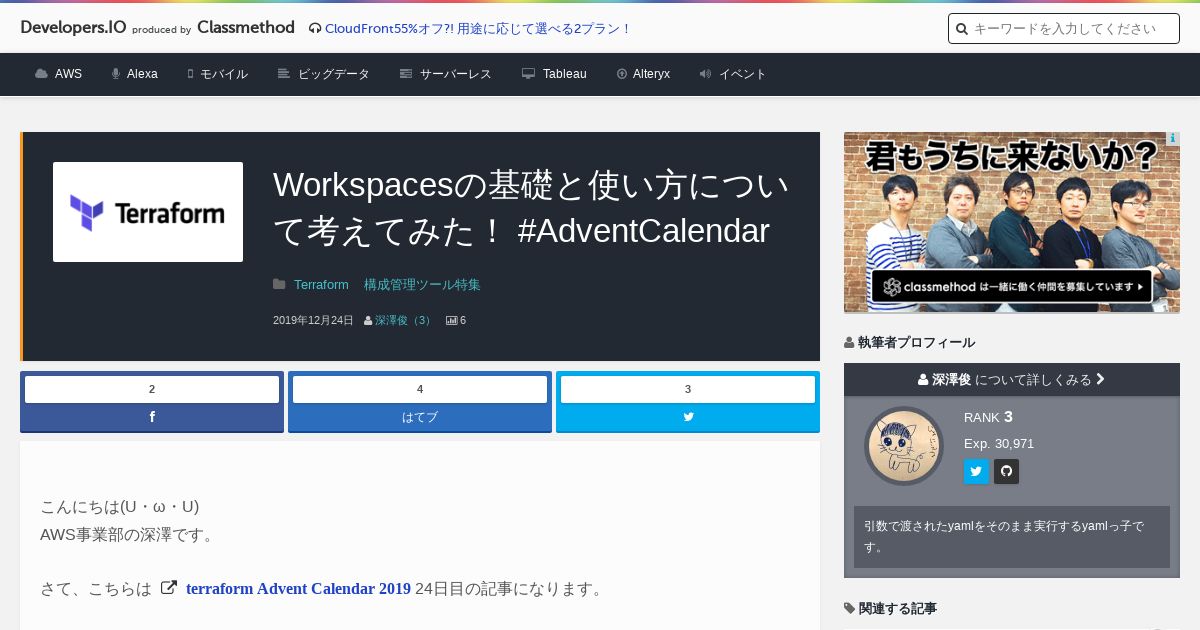Click the はてブ count 4
The width and height of the screenshot is (1200, 630).
[420, 389]
